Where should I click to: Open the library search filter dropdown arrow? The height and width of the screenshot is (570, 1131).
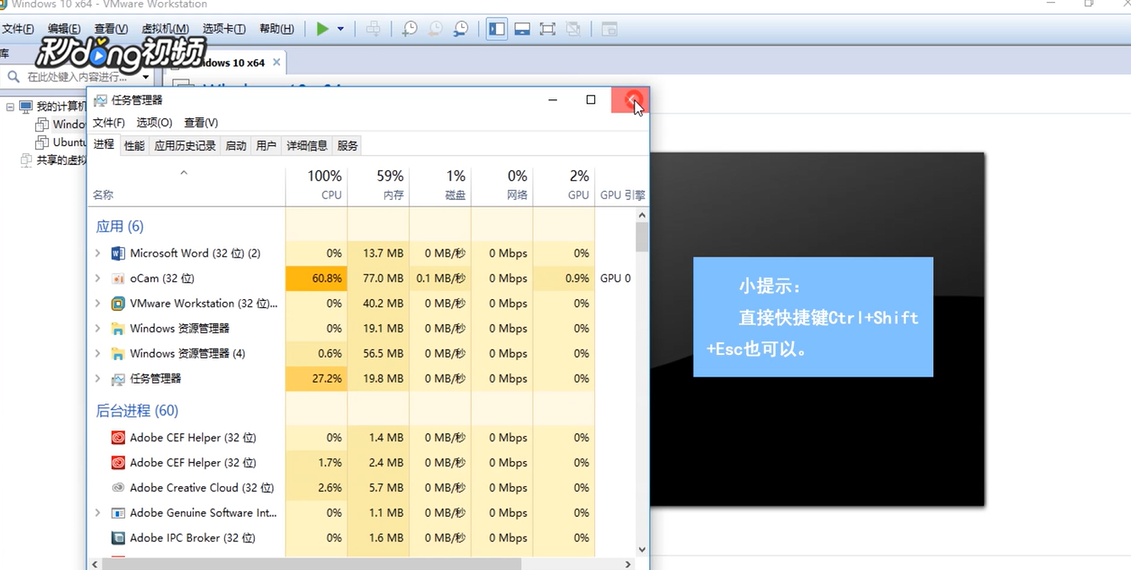[x=146, y=76]
